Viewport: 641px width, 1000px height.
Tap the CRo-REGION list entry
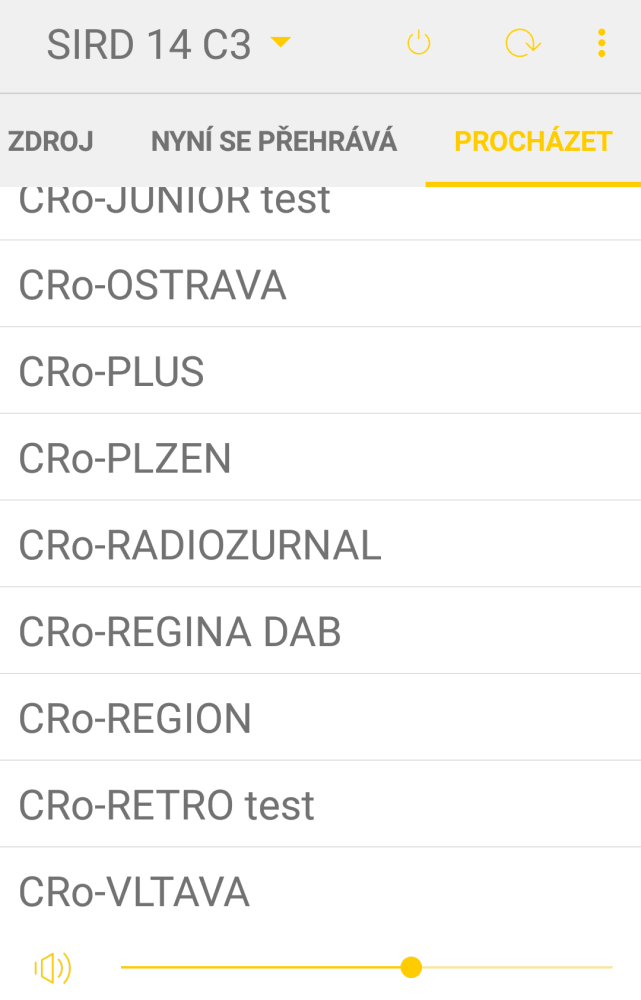(x=135, y=719)
